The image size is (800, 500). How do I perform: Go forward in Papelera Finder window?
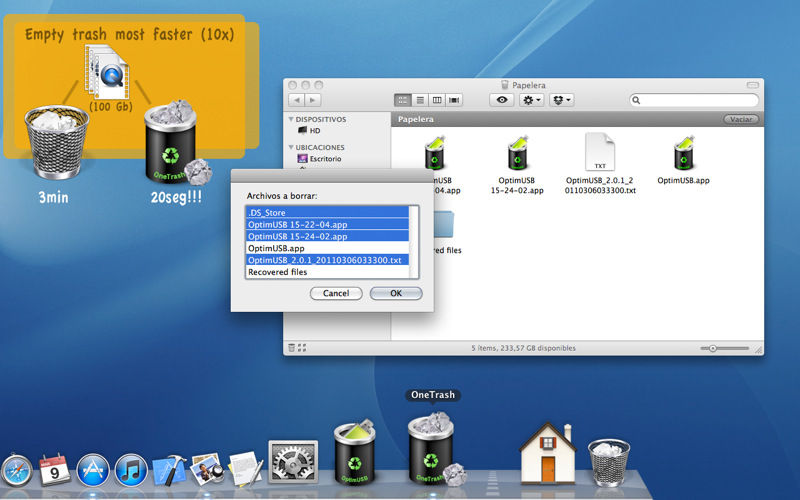pyautogui.click(x=313, y=100)
